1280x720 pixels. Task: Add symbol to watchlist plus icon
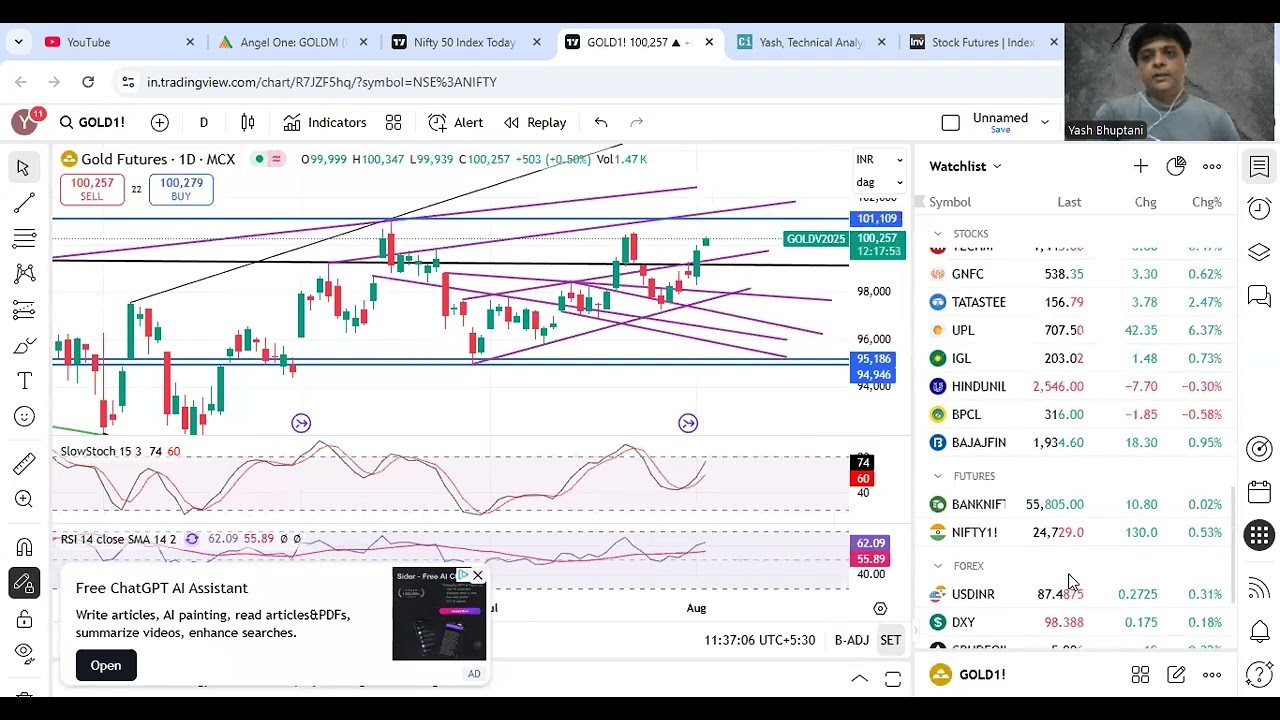pos(1140,166)
